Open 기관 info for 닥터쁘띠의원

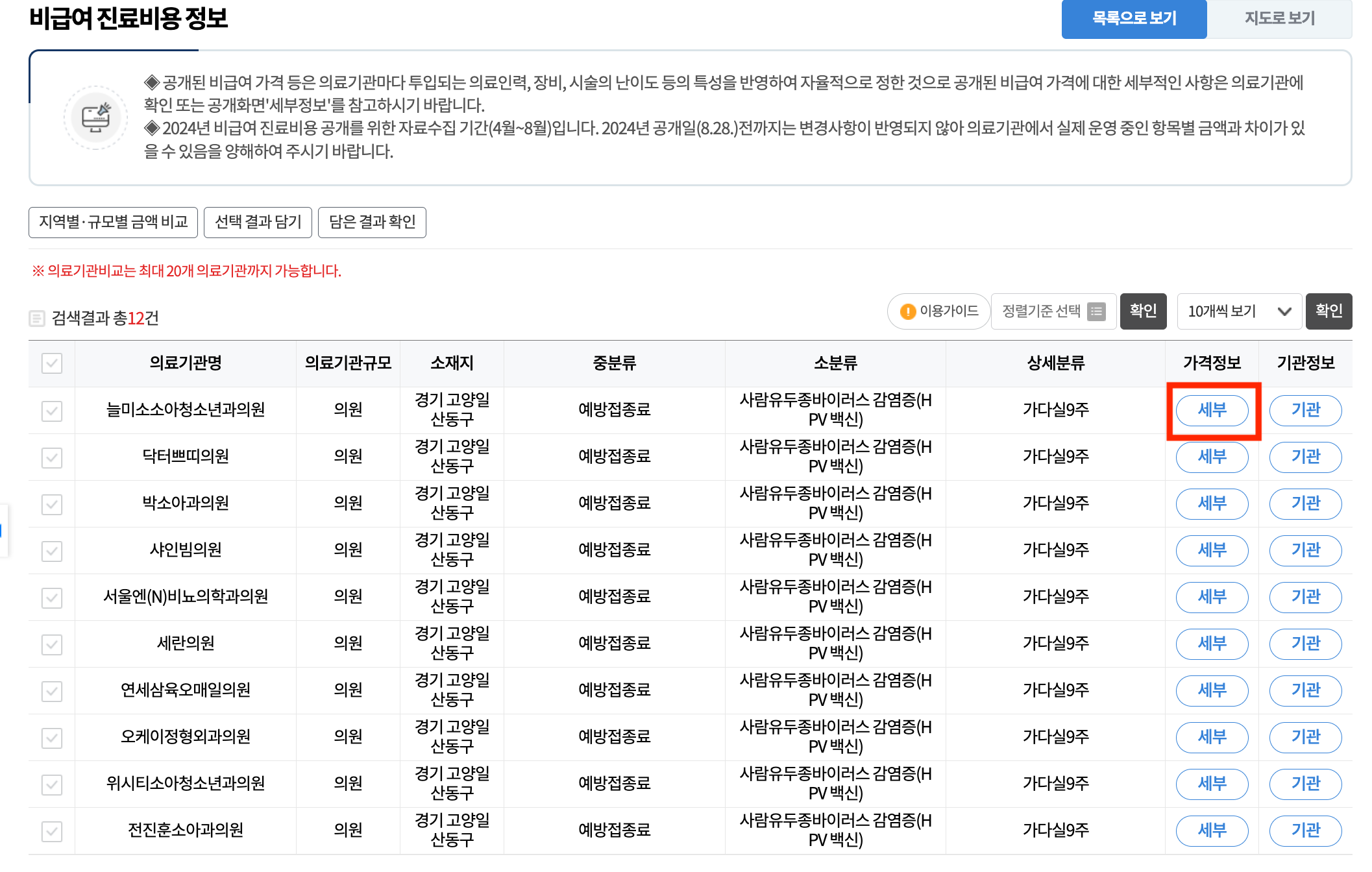[x=1305, y=457]
